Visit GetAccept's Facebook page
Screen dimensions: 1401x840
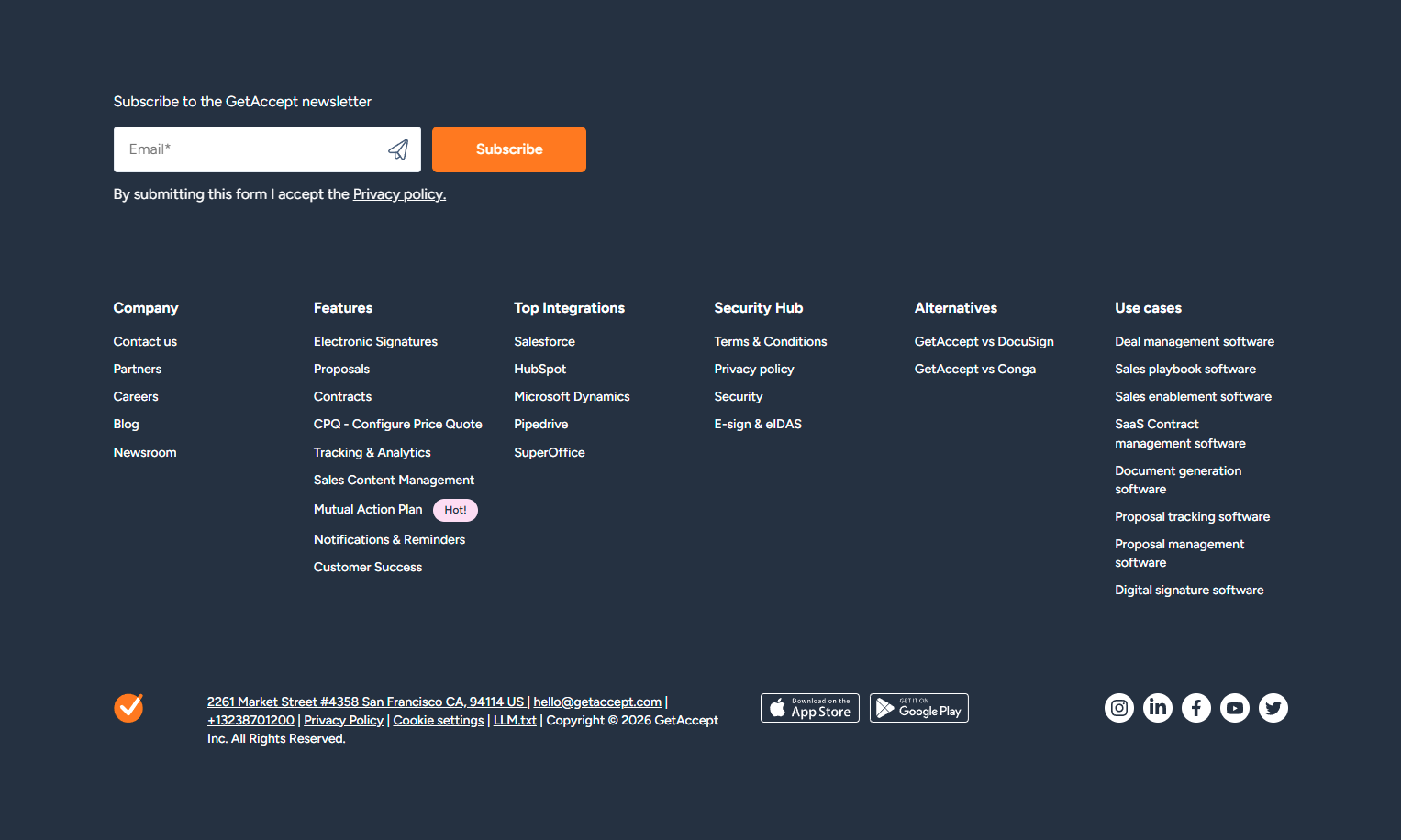coord(1196,707)
